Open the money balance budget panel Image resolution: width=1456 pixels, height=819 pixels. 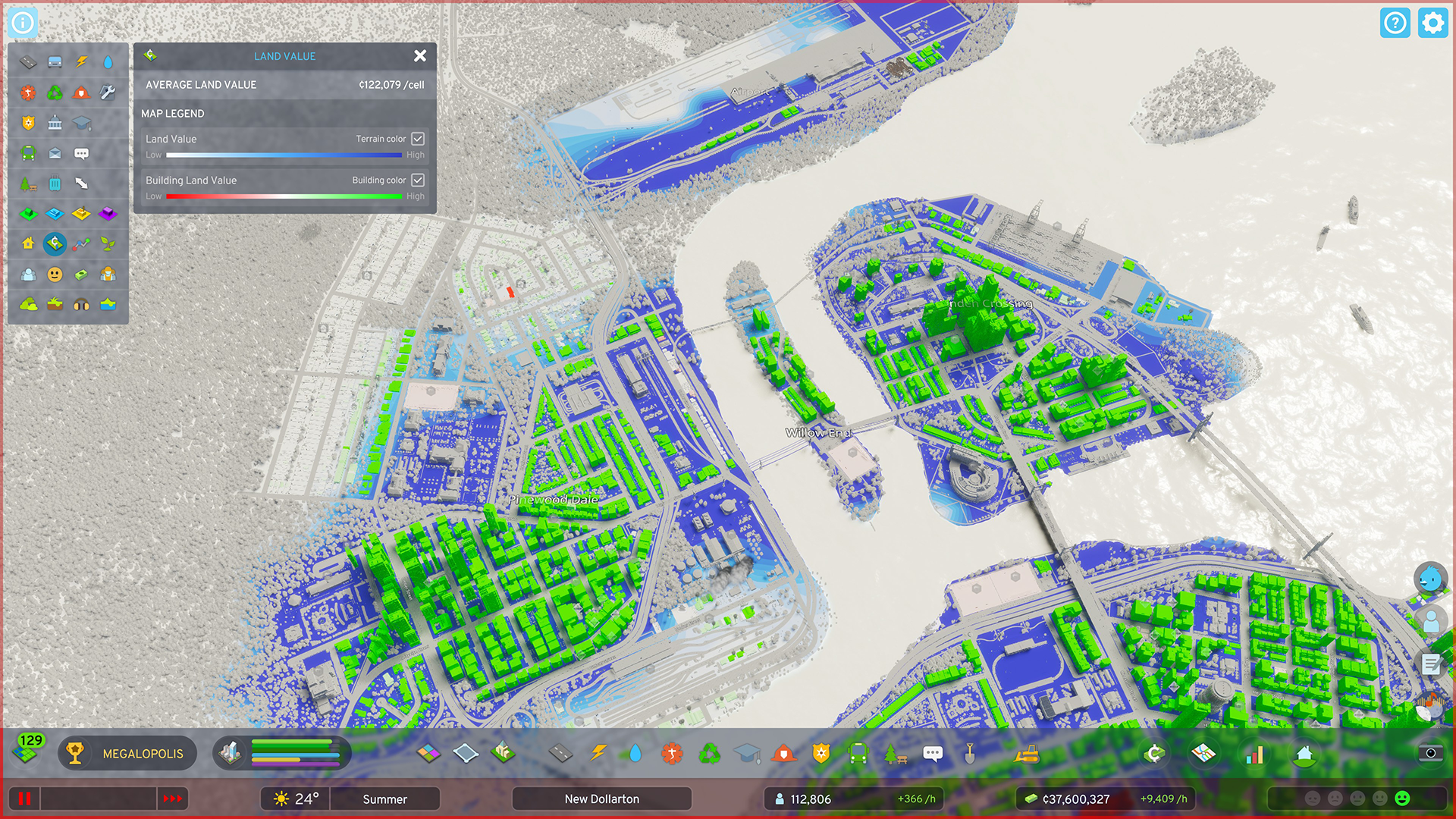pos(1075,799)
